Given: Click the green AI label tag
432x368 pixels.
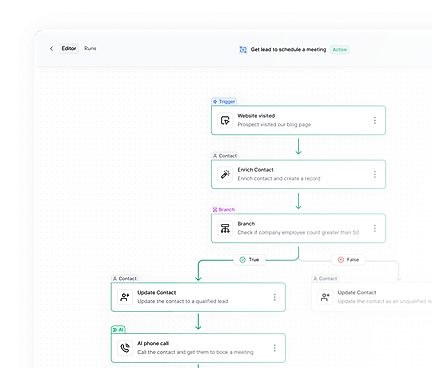Looking at the screenshot, I should click(118, 330).
